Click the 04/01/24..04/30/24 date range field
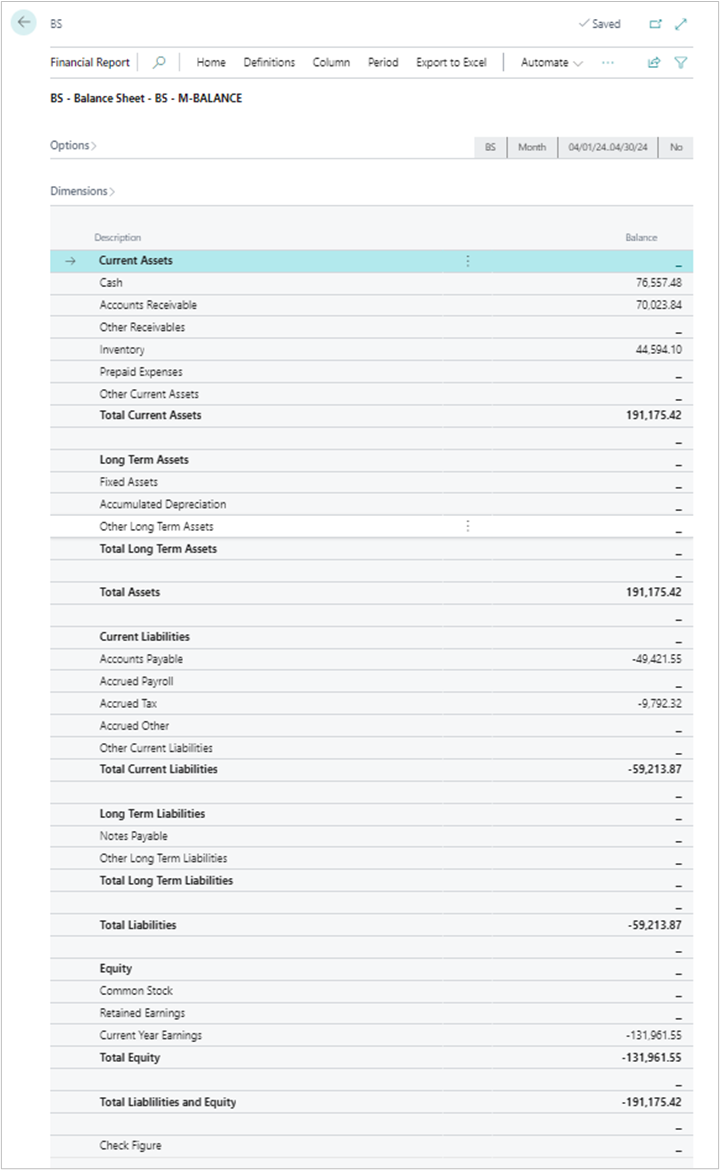 click(607, 146)
